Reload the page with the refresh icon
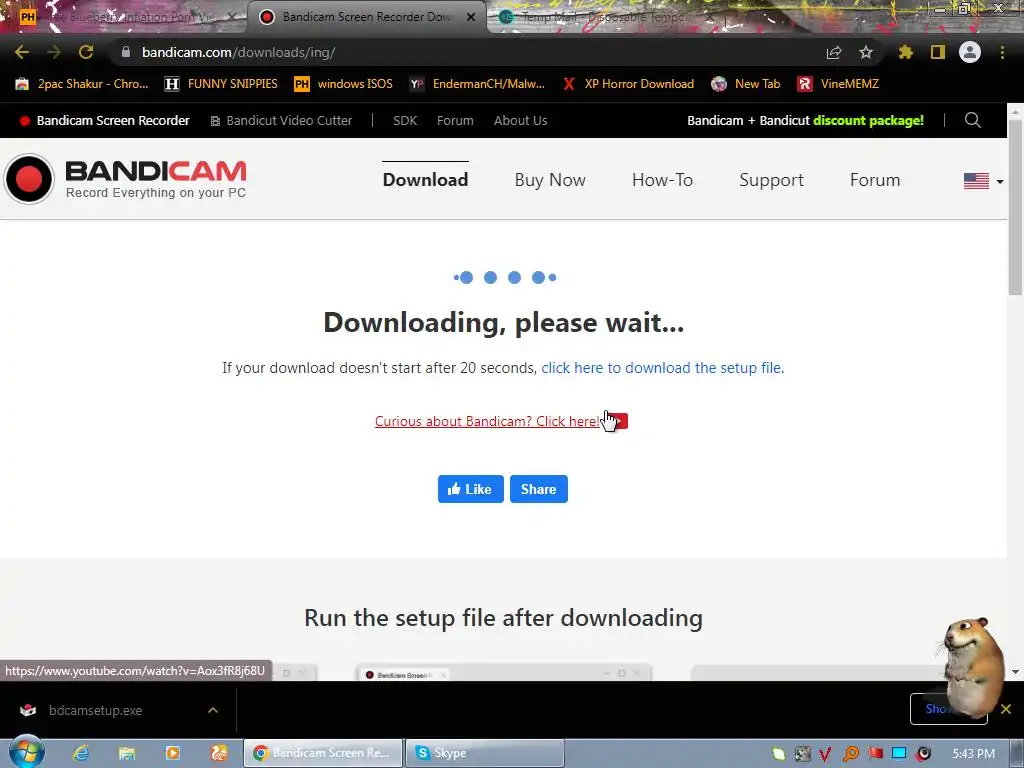 [86, 52]
